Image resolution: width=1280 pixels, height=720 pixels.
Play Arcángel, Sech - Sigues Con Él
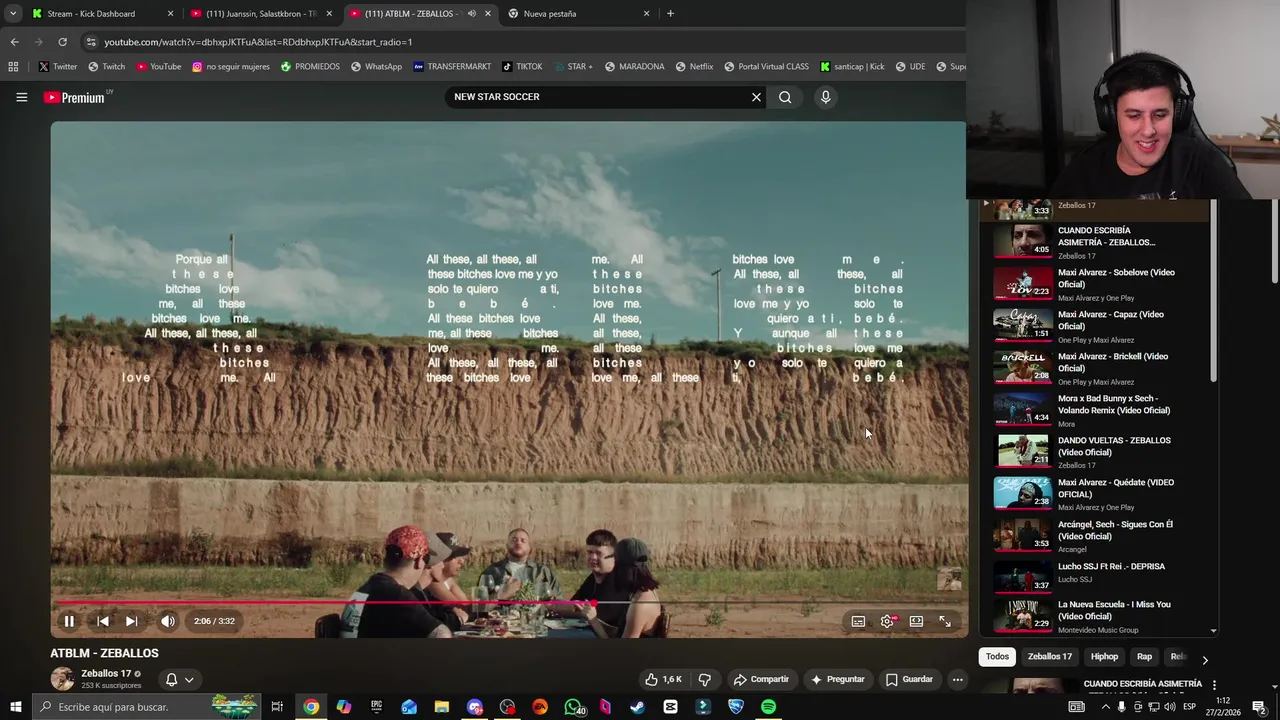coord(1100,536)
